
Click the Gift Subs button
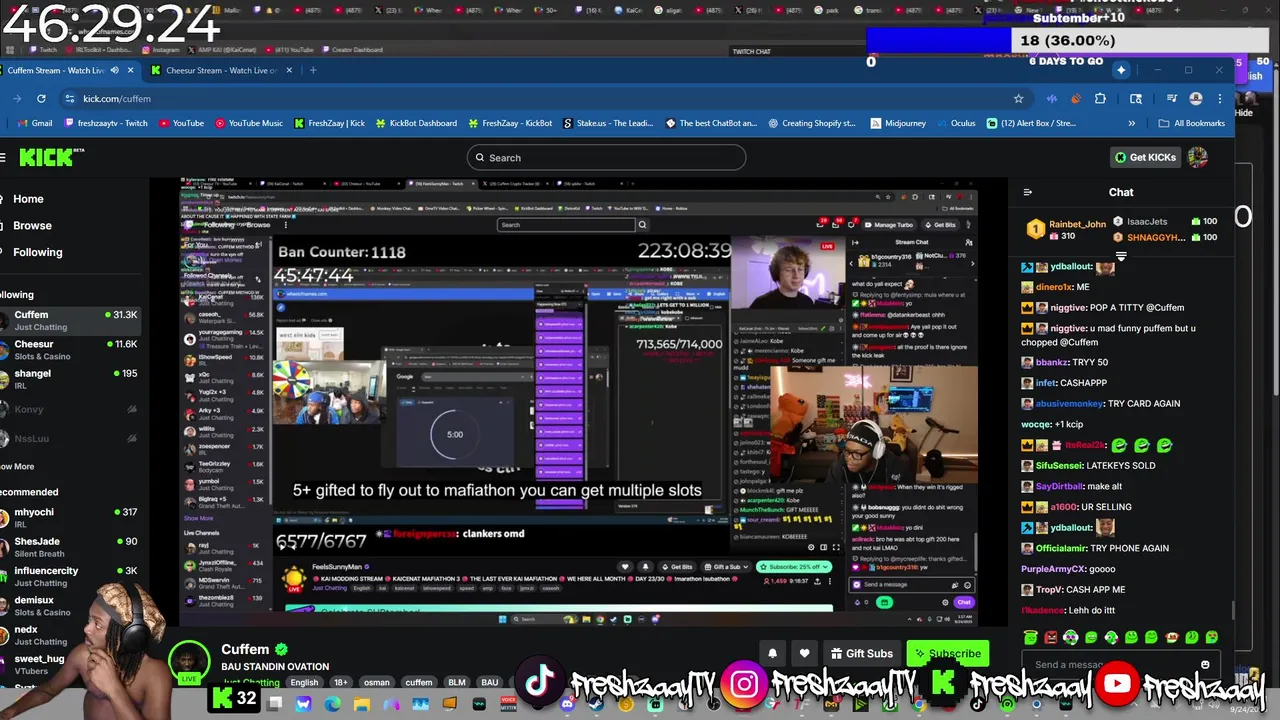tap(861, 653)
